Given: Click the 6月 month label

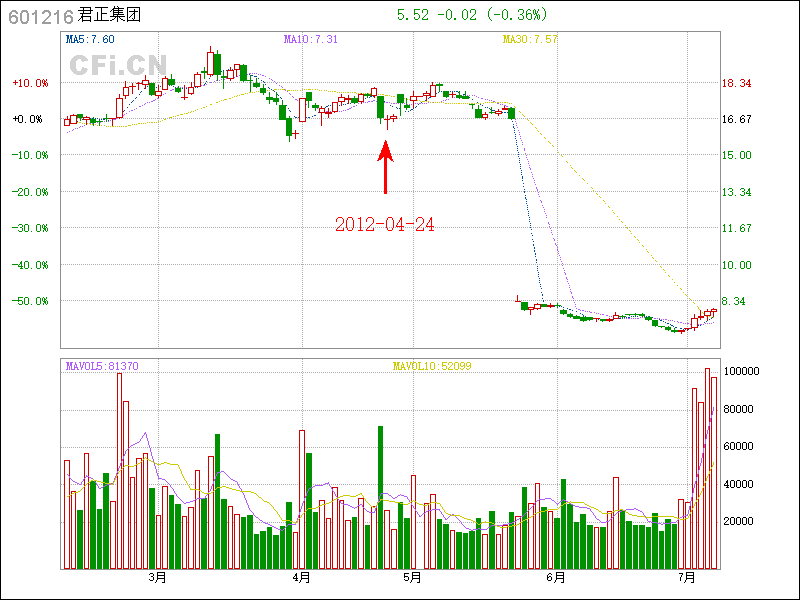Looking at the screenshot, I should point(556,578).
